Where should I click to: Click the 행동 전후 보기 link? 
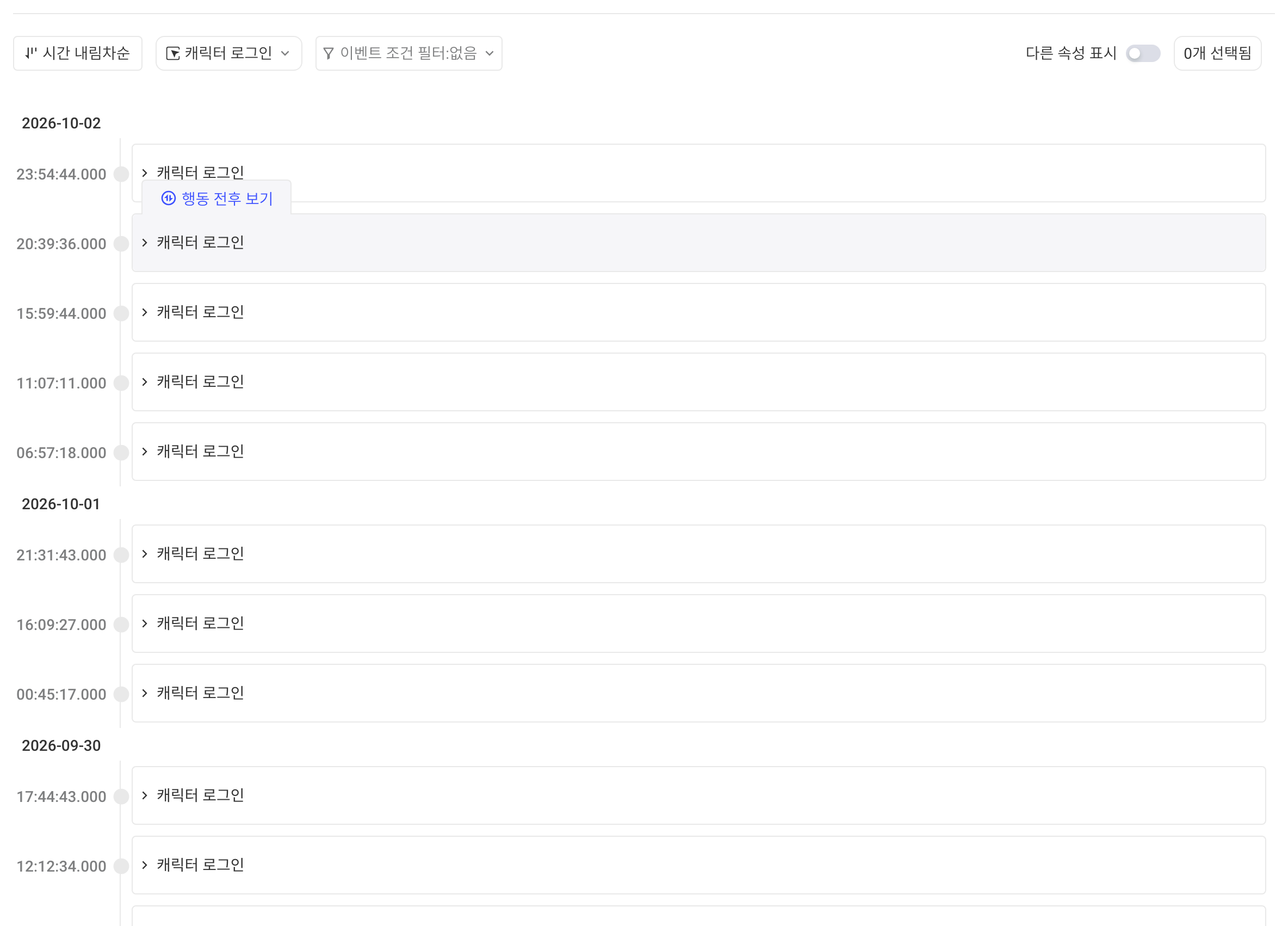pos(217,198)
